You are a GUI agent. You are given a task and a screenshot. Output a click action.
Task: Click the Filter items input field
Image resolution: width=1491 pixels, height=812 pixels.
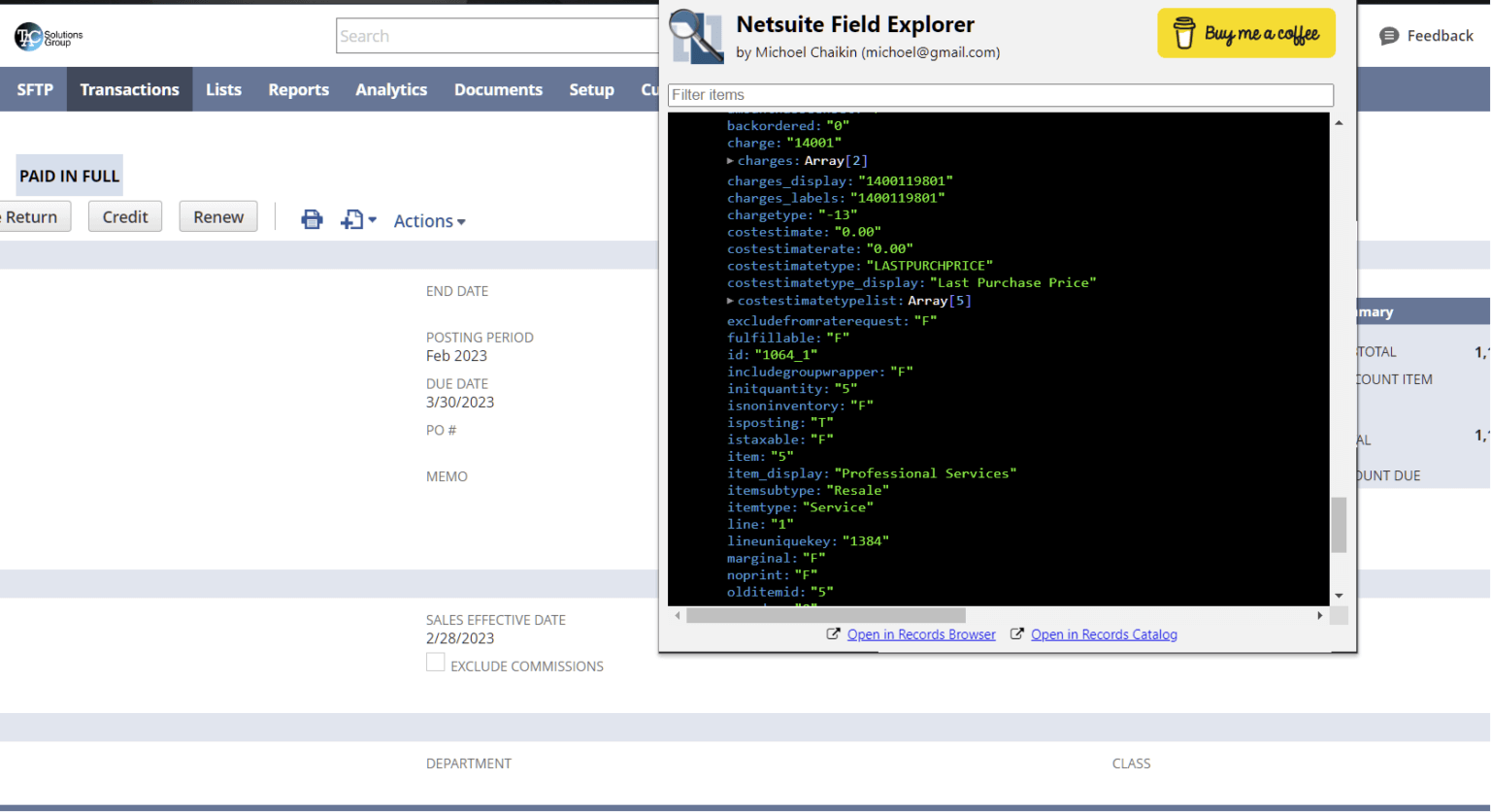1000,95
